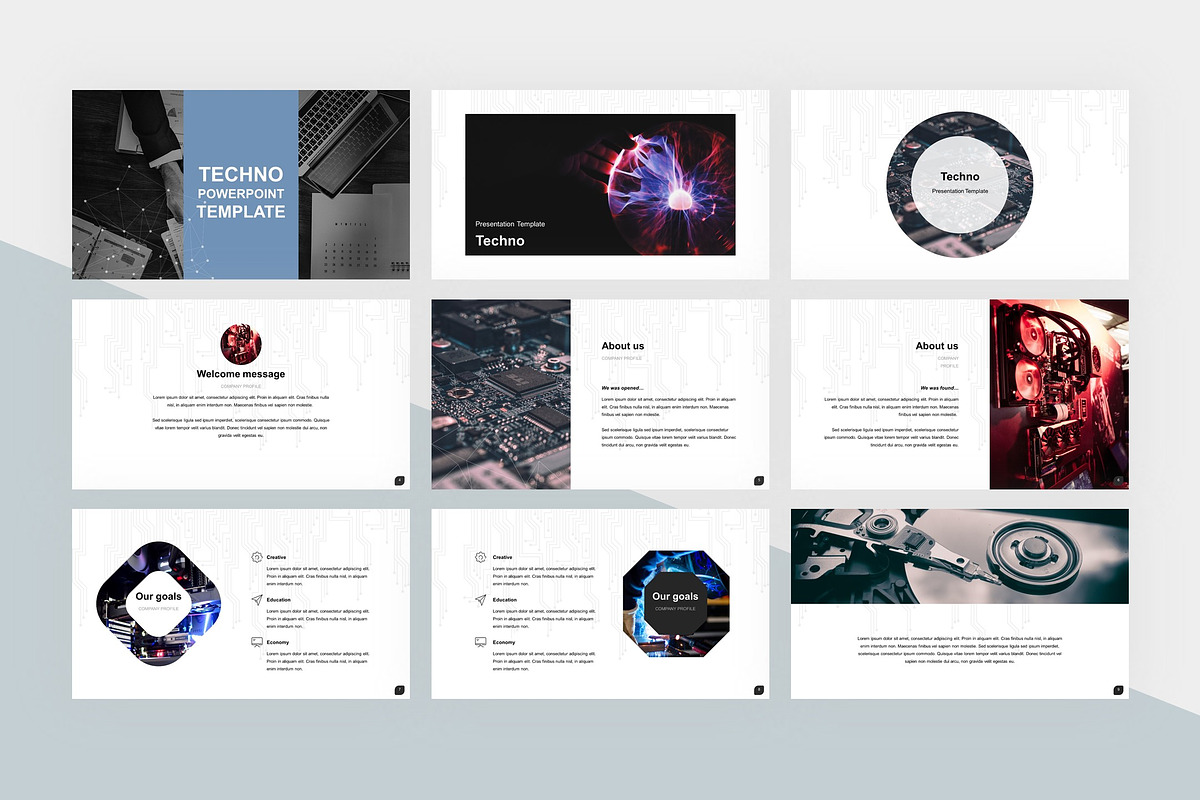Click the 'Techno' title on the plasma ball slide

tap(500, 241)
